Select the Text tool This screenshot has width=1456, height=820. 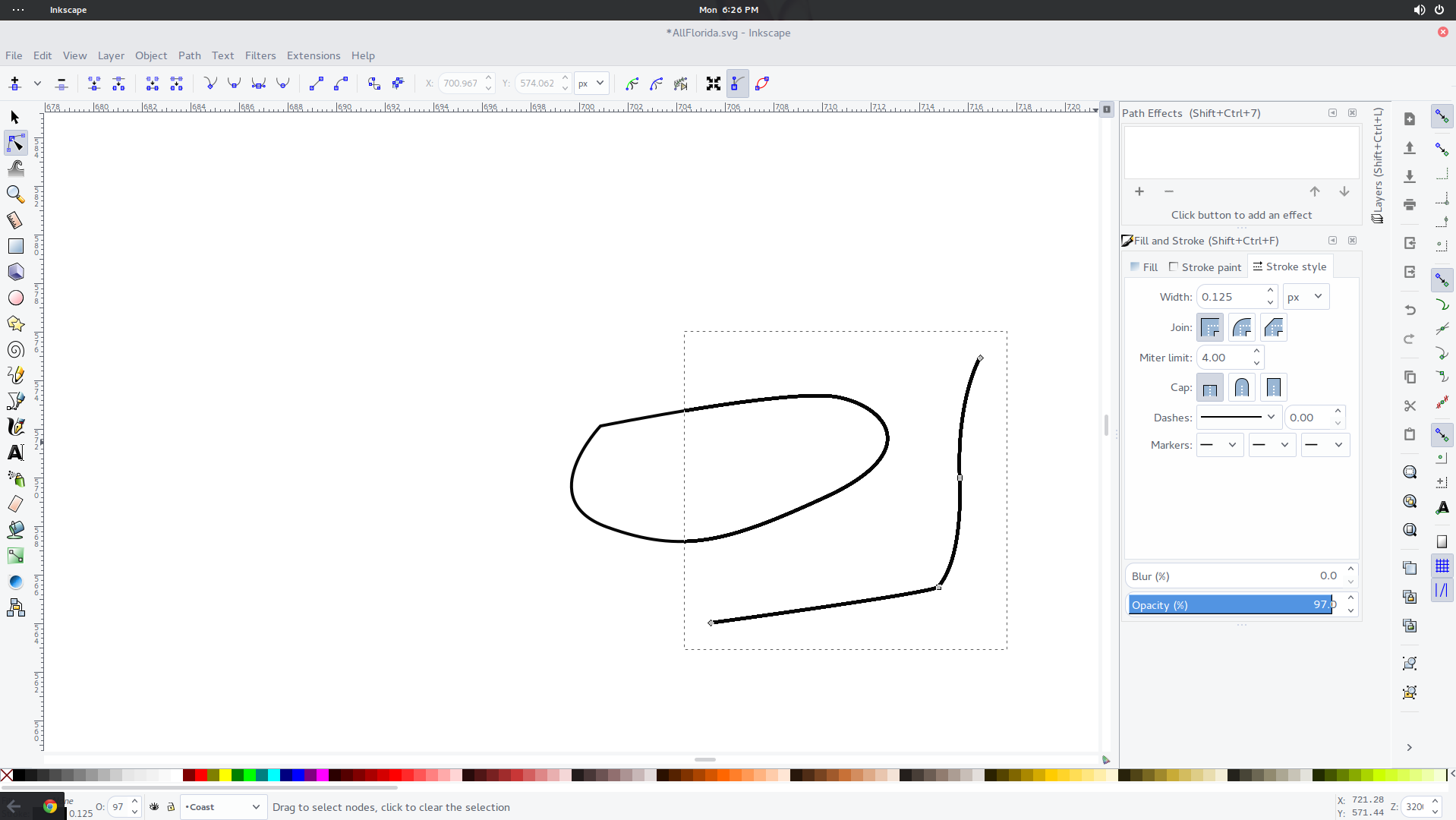(x=15, y=452)
